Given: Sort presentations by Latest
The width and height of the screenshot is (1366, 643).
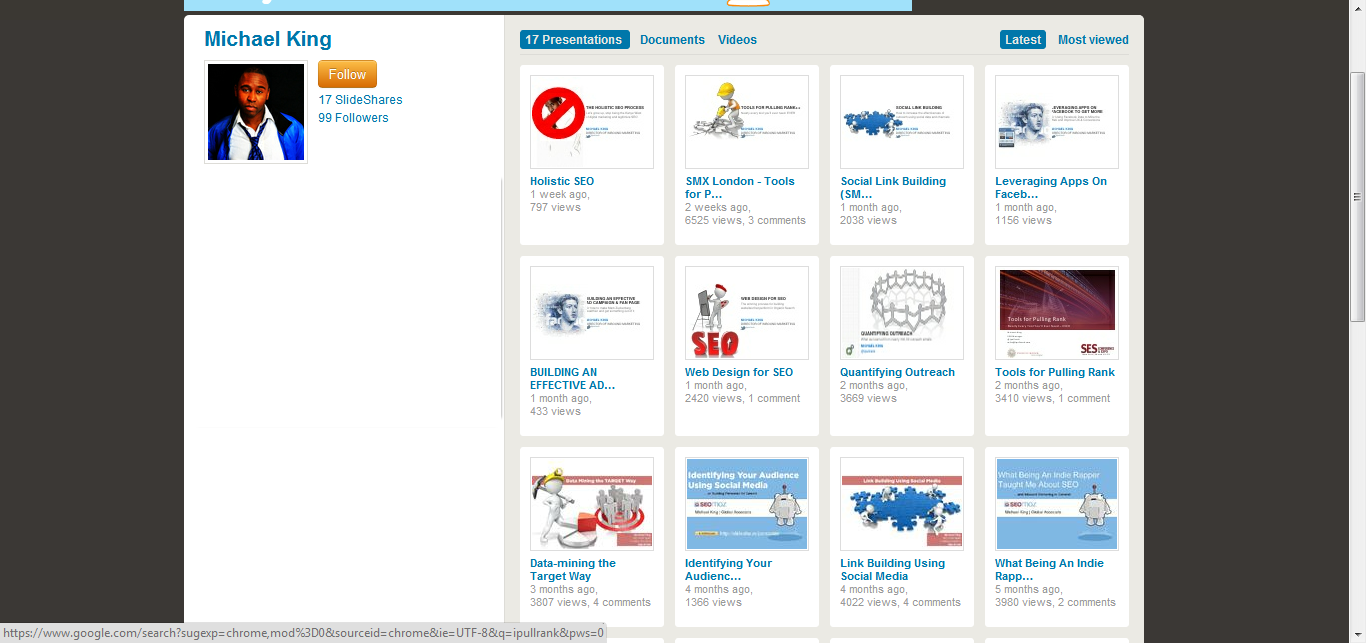Looking at the screenshot, I should click(x=1023, y=40).
